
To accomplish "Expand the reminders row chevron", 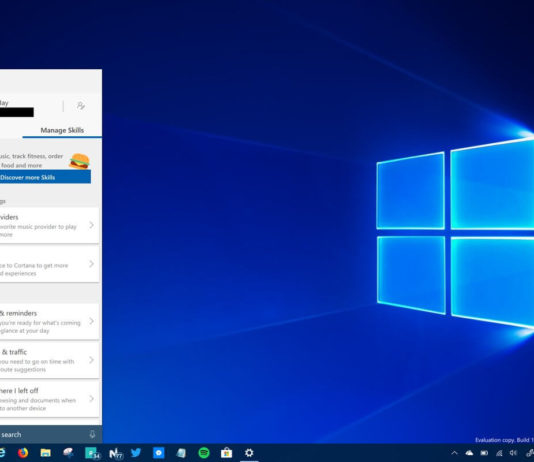I will pyautogui.click(x=91, y=321).
